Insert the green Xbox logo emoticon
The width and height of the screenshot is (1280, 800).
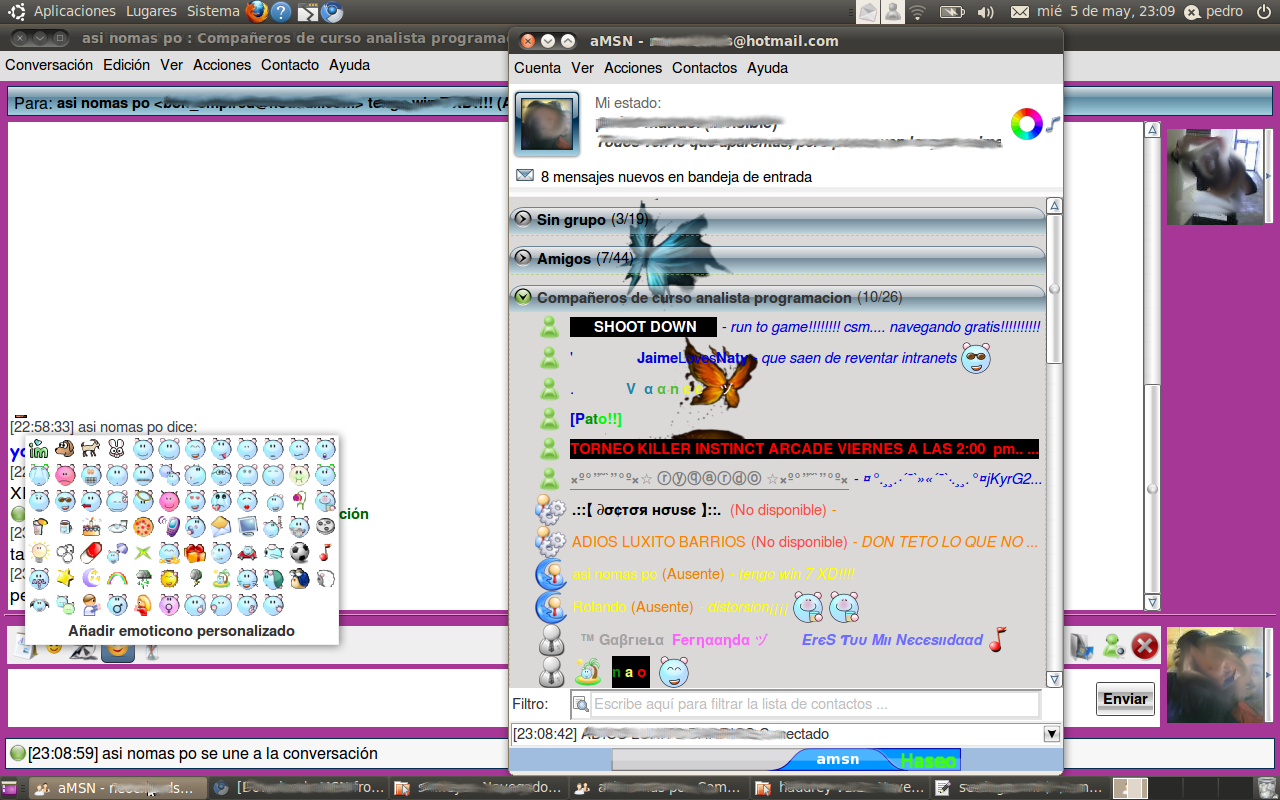point(143,553)
